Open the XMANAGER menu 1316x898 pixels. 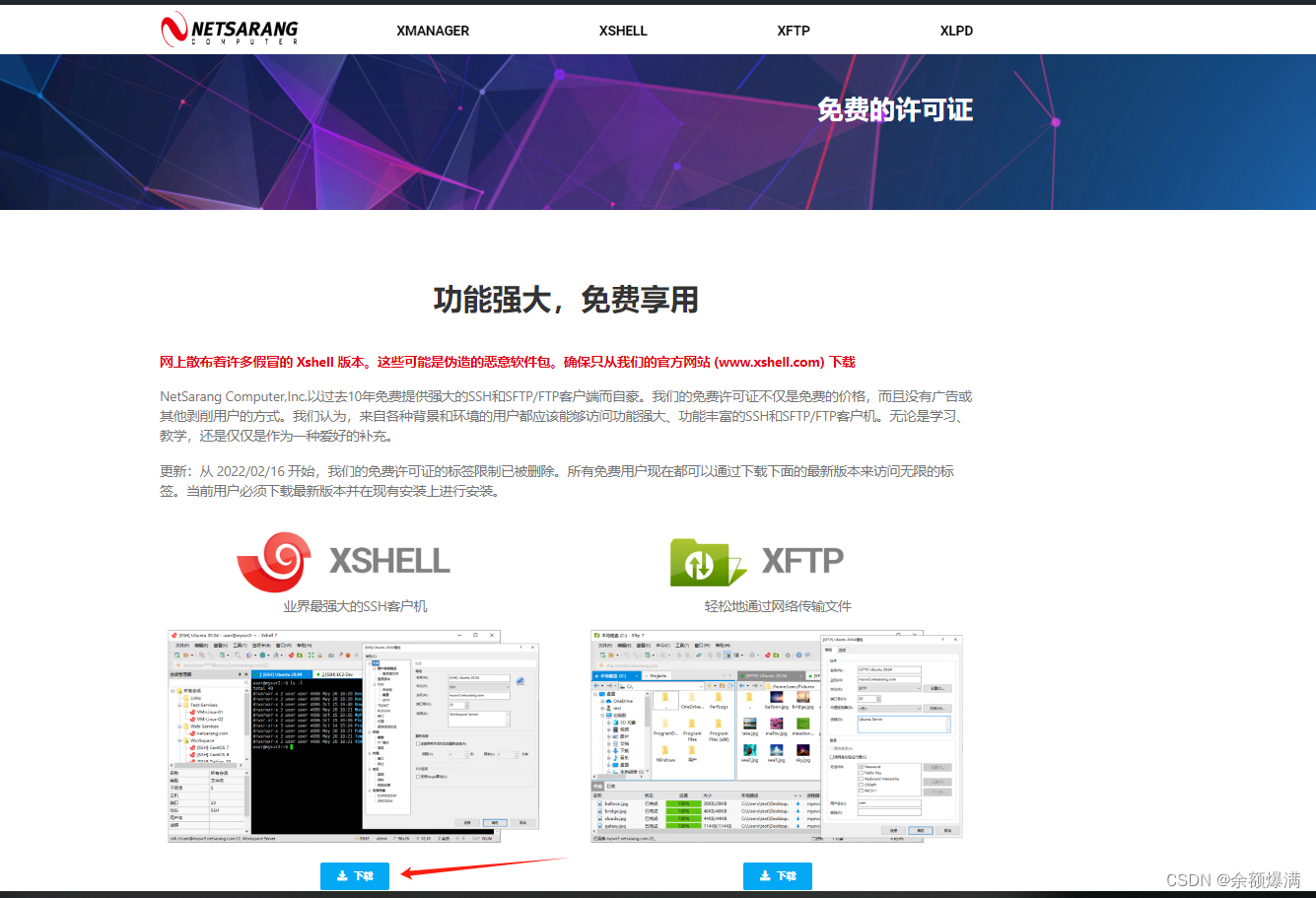(x=433, y=31)
